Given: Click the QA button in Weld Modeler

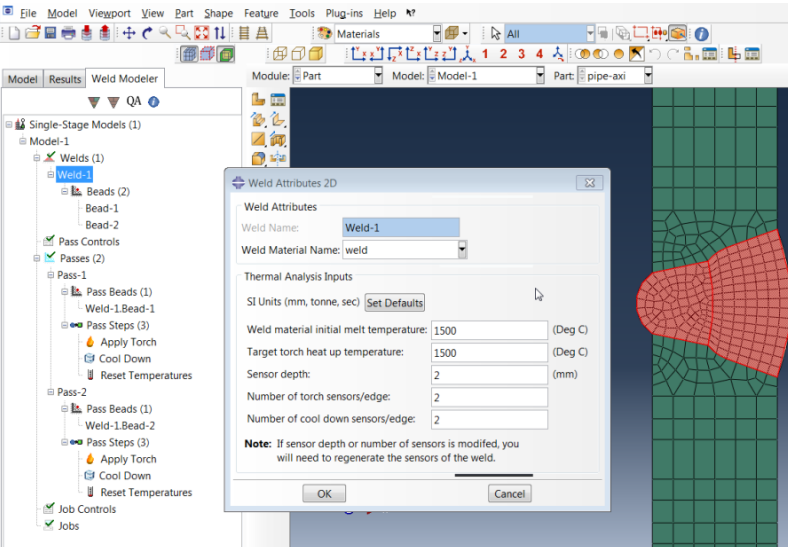Looking at the screenshot, I should click(x=134, y=102).
